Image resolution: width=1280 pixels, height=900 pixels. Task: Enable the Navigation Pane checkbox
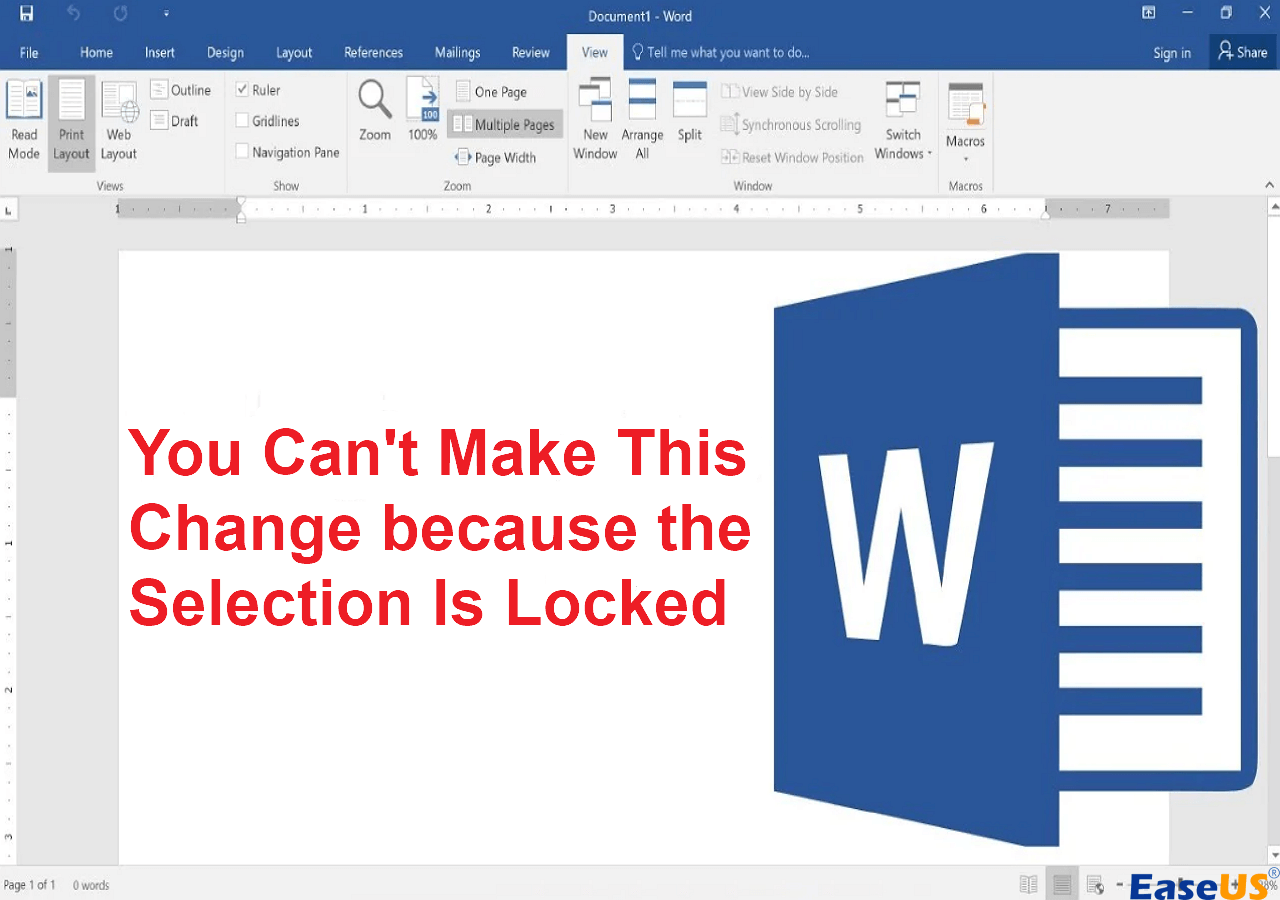(x=242, y=152)
